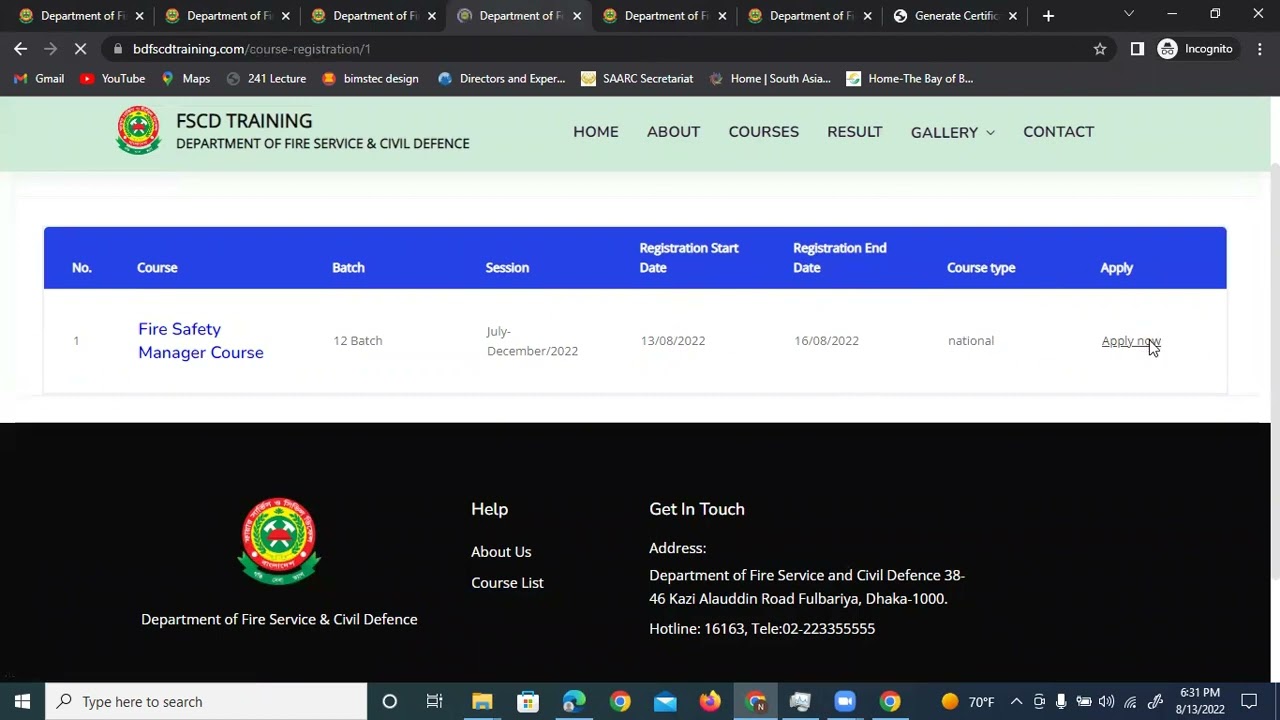Viewport: 1280px width, 720px height.
Task: Open the About menu item
Action: (673, 132)
